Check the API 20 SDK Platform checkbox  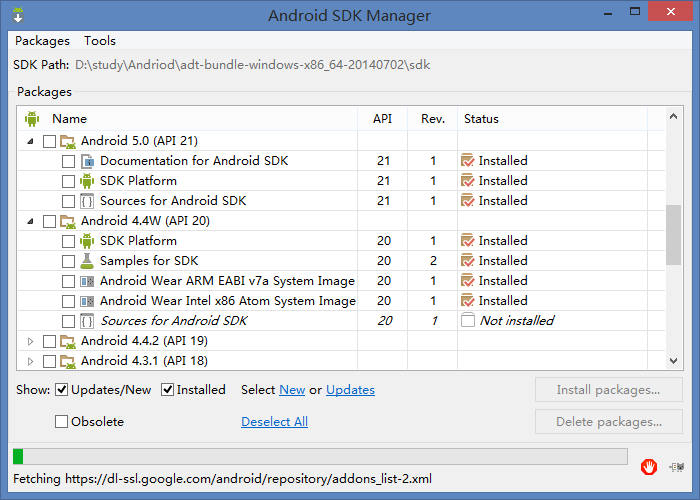68,242
